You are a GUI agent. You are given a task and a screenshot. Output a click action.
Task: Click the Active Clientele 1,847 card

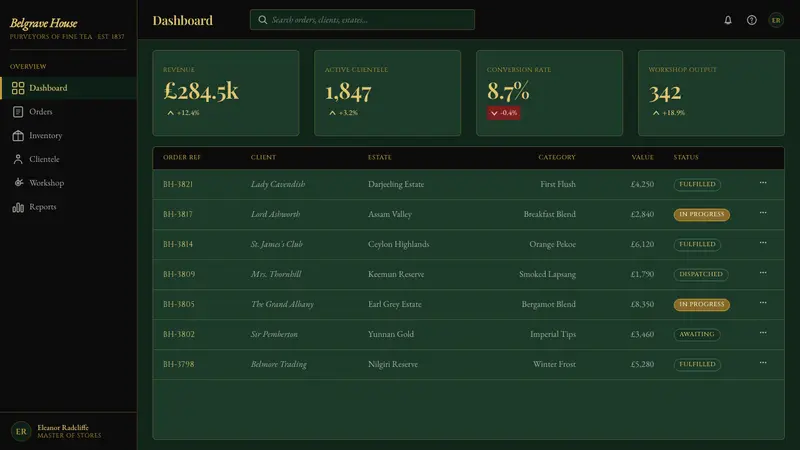point(387,93)
